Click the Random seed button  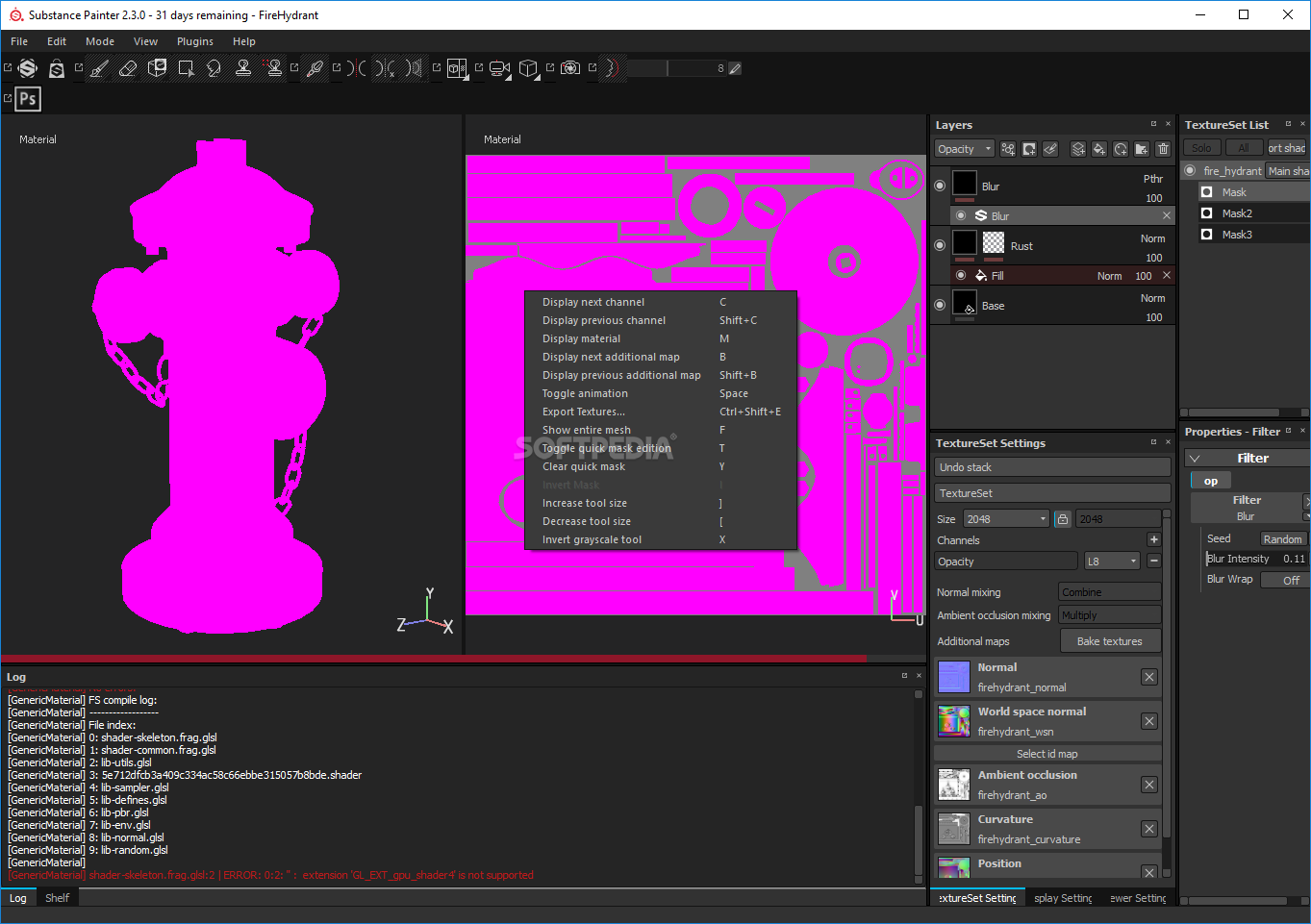coord(1283,539)
